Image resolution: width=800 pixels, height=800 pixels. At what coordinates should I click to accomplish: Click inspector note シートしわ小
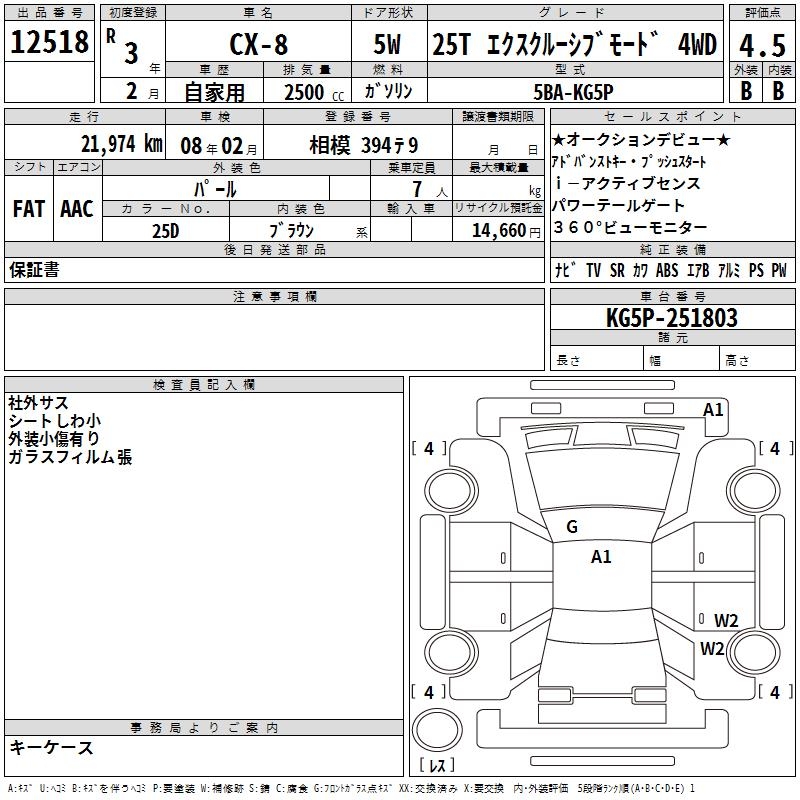click(55, 421)
